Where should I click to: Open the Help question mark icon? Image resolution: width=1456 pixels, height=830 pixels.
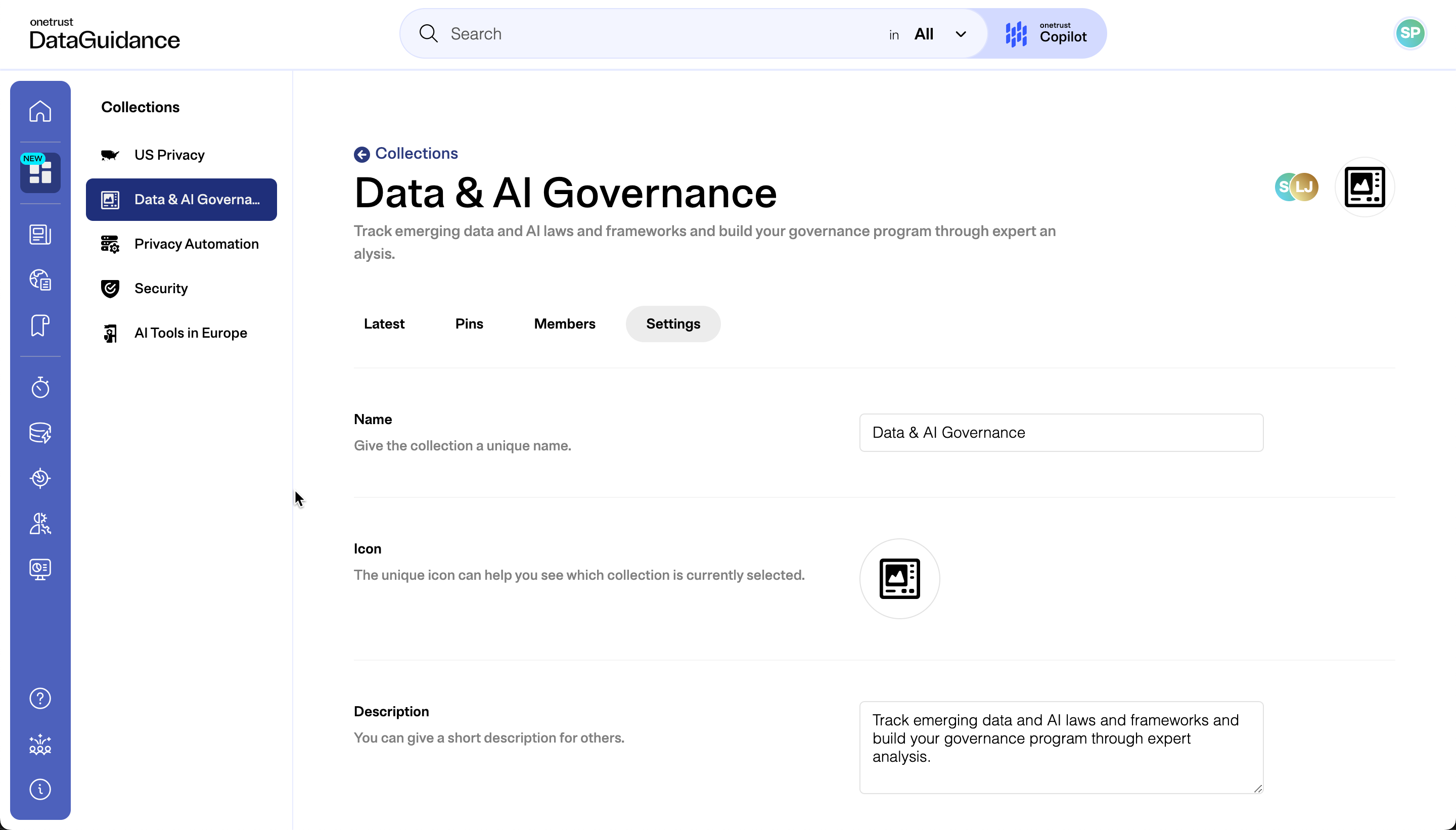39,698
